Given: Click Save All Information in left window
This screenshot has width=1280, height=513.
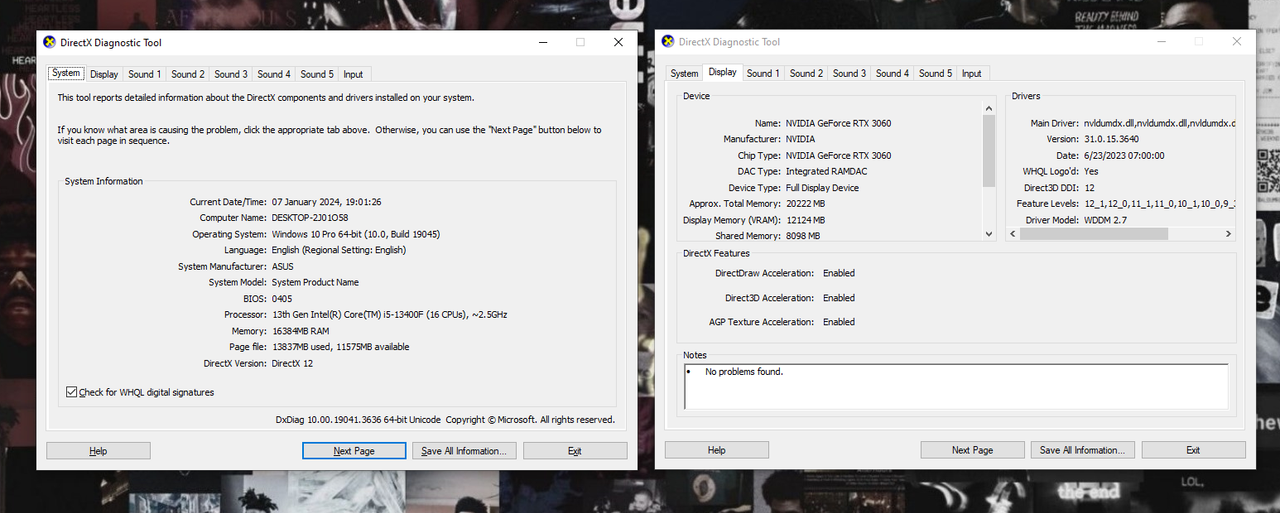Looking at the screenshot, I should coord(464,451).
